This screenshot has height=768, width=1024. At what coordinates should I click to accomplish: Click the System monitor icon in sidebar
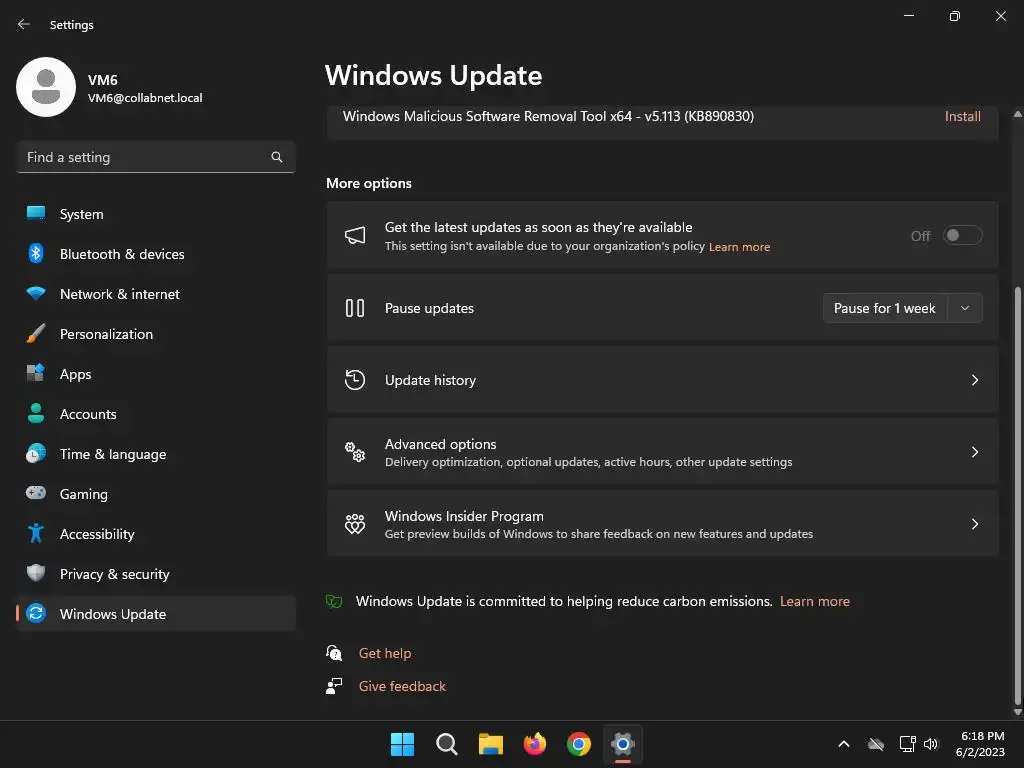coord(36,214)
